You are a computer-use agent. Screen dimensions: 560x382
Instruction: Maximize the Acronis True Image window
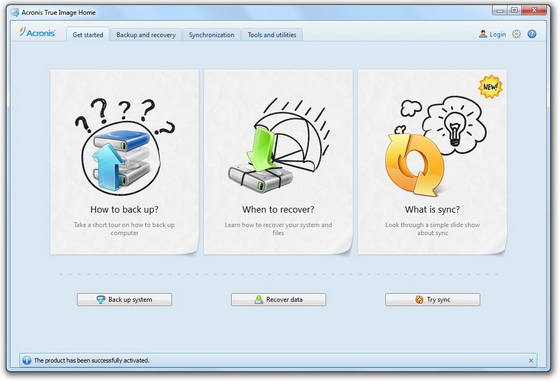pos(514,10)
